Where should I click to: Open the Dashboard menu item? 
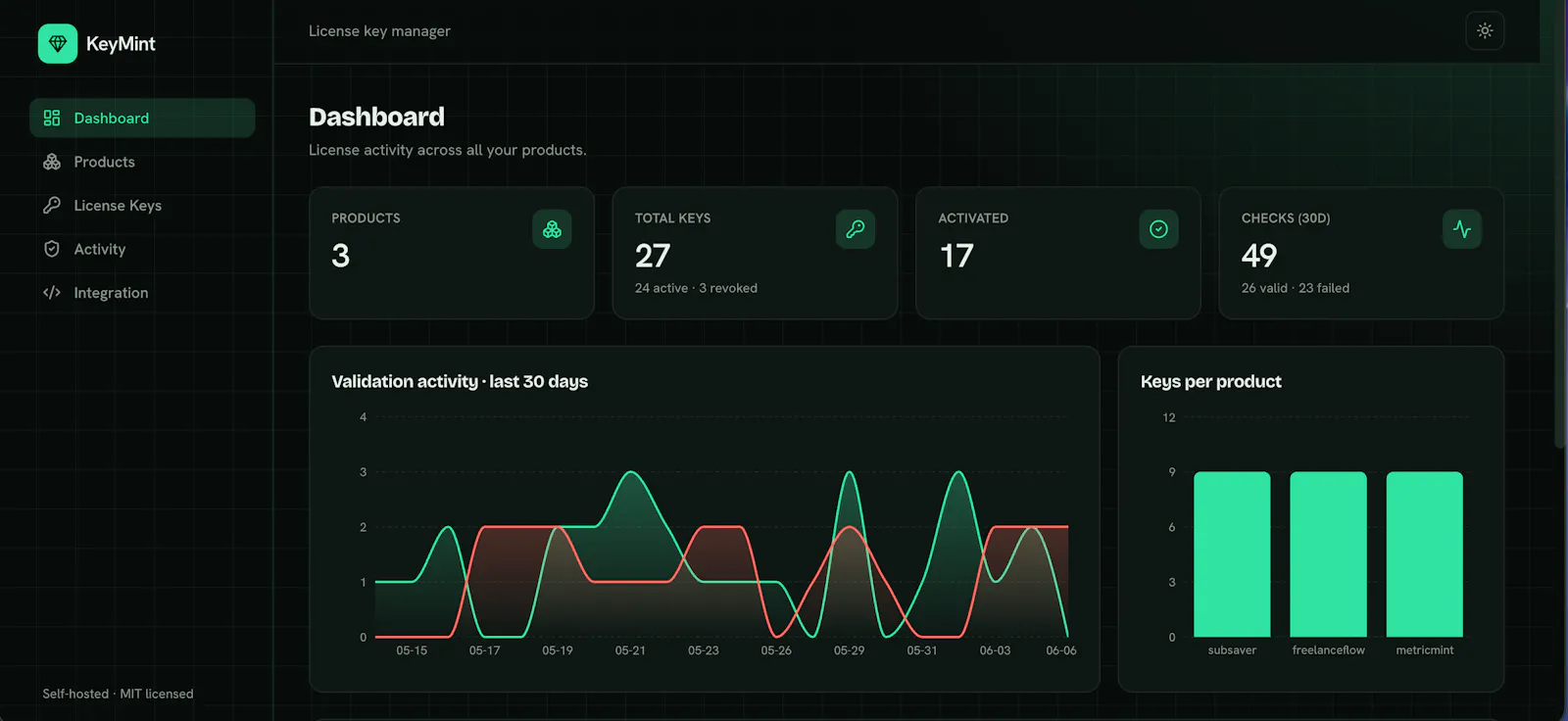click(142, 118)
